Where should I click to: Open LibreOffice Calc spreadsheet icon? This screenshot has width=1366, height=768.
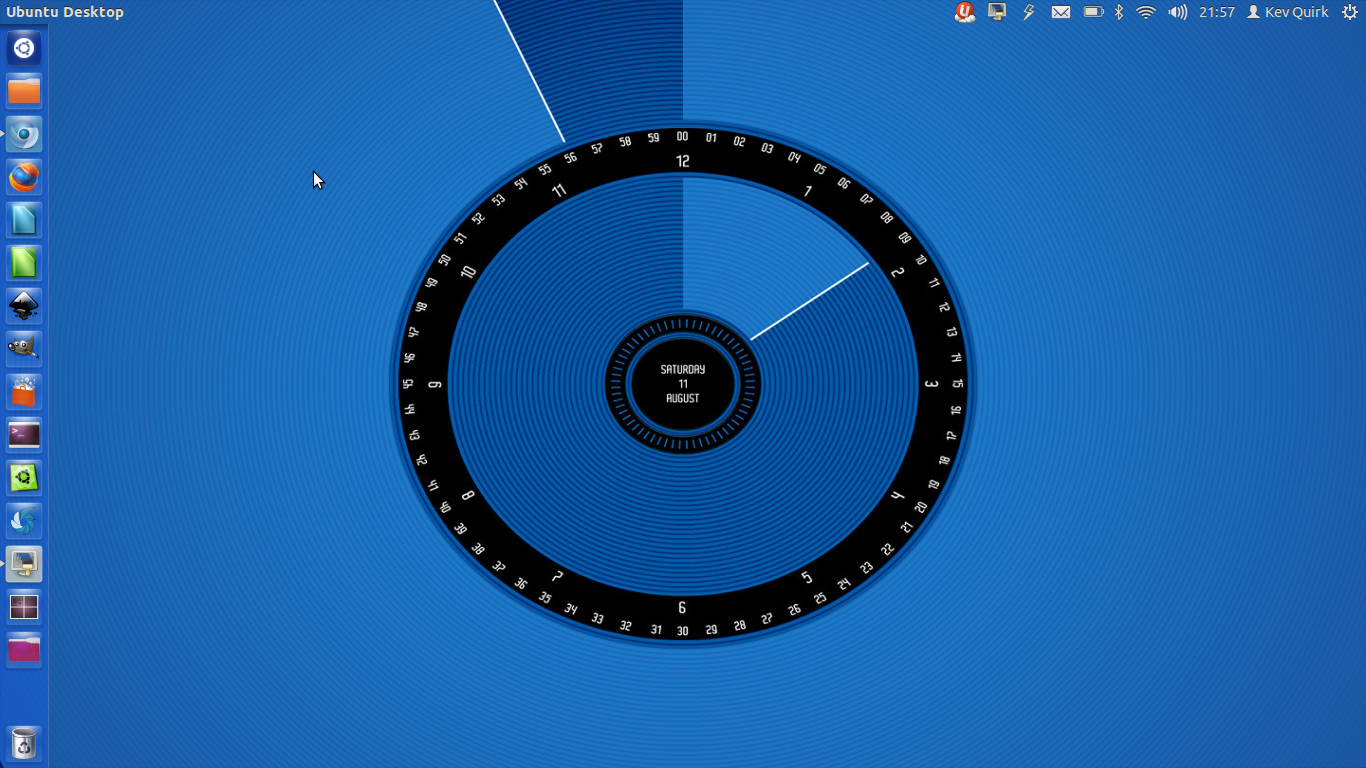click(24, 263)
